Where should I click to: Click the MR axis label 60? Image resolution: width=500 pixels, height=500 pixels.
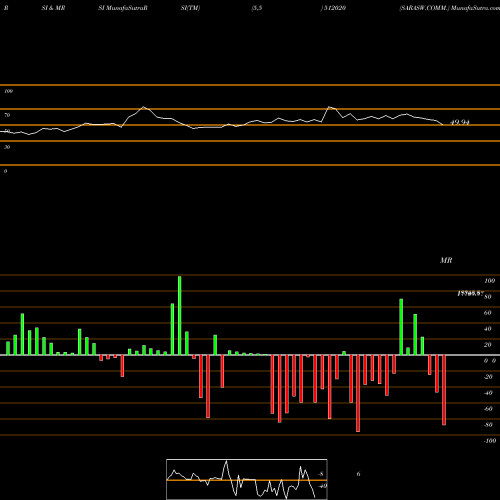(488, 313)
